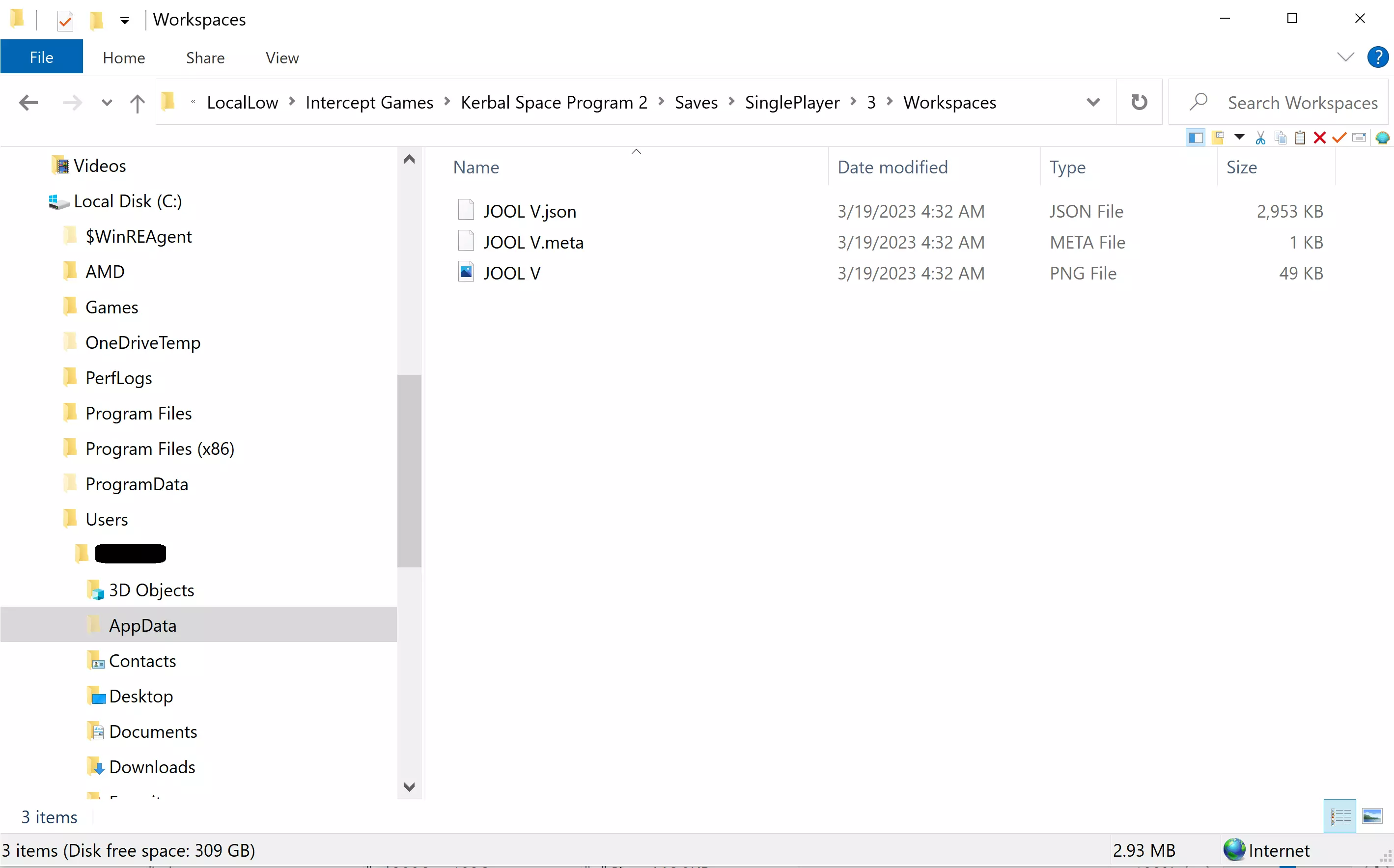Expand the ribbon with the chevron
This screenshot has width=1394, height=868.
[1345, 57]
